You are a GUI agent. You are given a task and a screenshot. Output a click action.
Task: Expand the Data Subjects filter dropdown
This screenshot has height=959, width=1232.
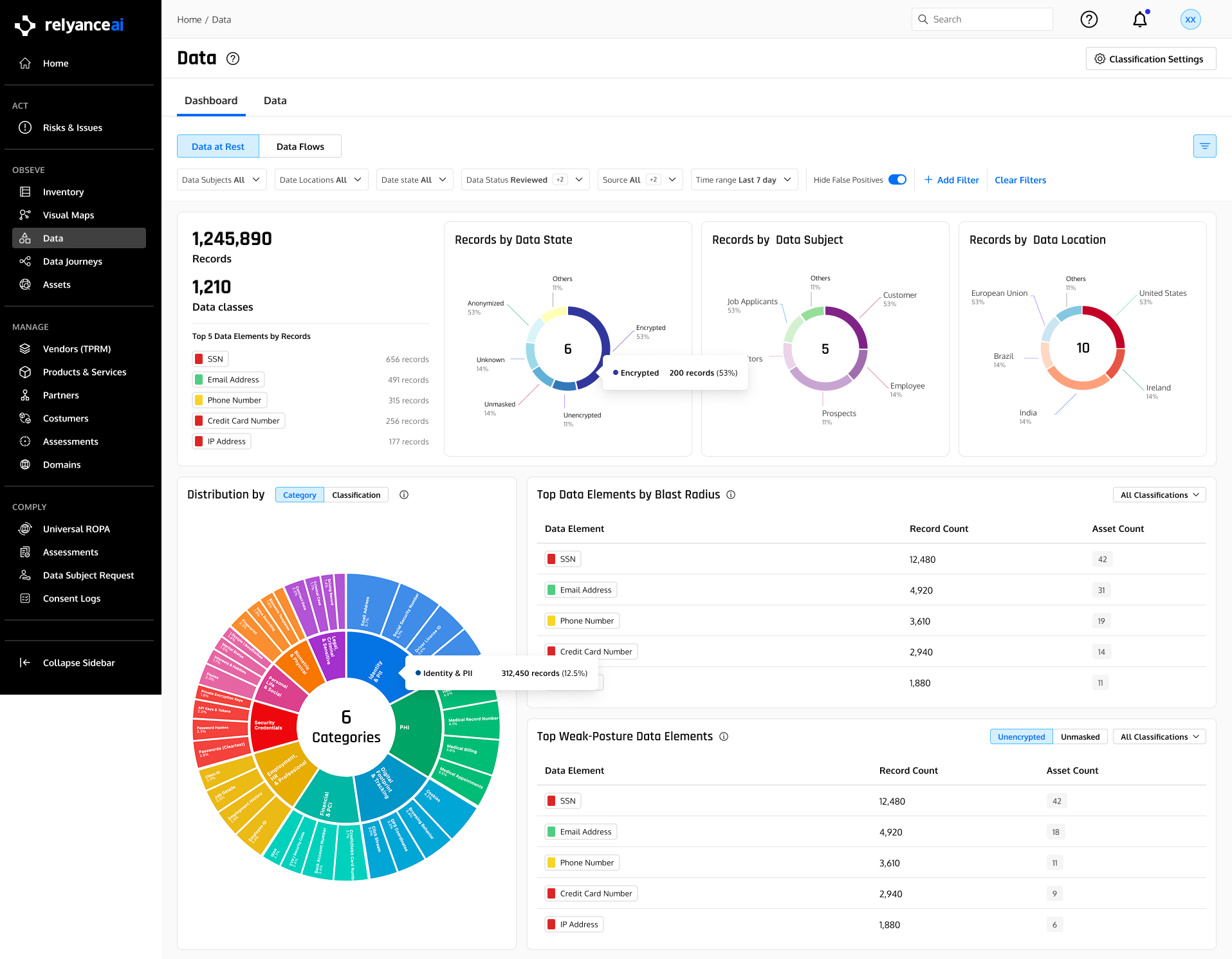coord(221,179)
